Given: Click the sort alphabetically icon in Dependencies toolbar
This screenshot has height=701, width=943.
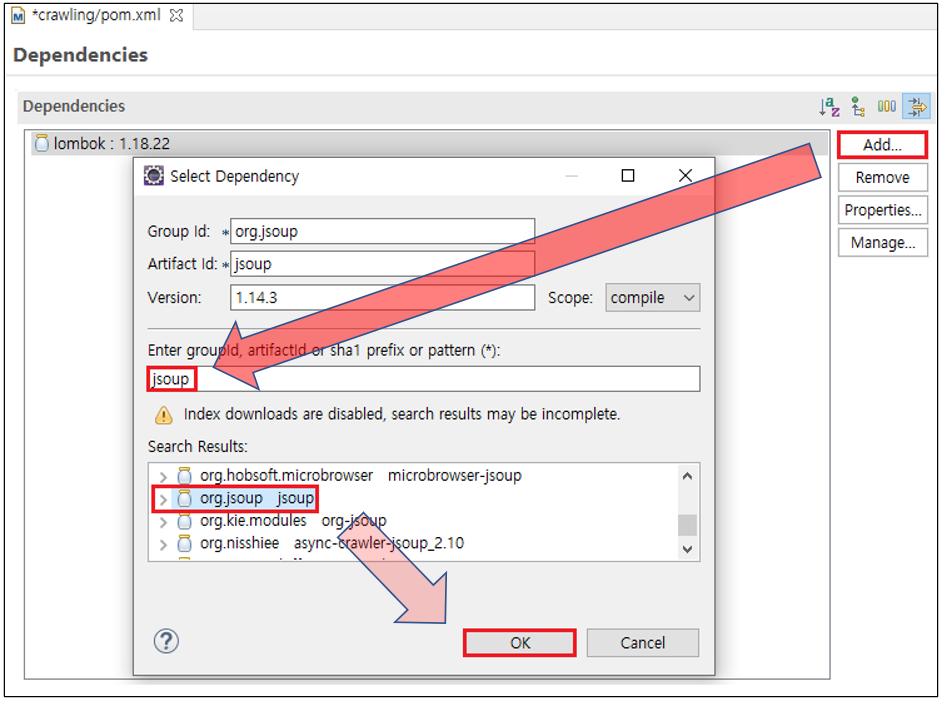Looking at the screenshot, I should (x=829, y=107).
